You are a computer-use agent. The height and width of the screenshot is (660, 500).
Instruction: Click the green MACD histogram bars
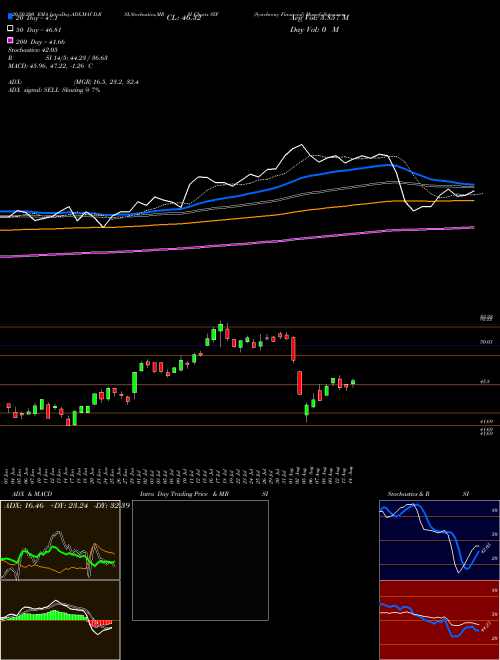tap(47, 615)
